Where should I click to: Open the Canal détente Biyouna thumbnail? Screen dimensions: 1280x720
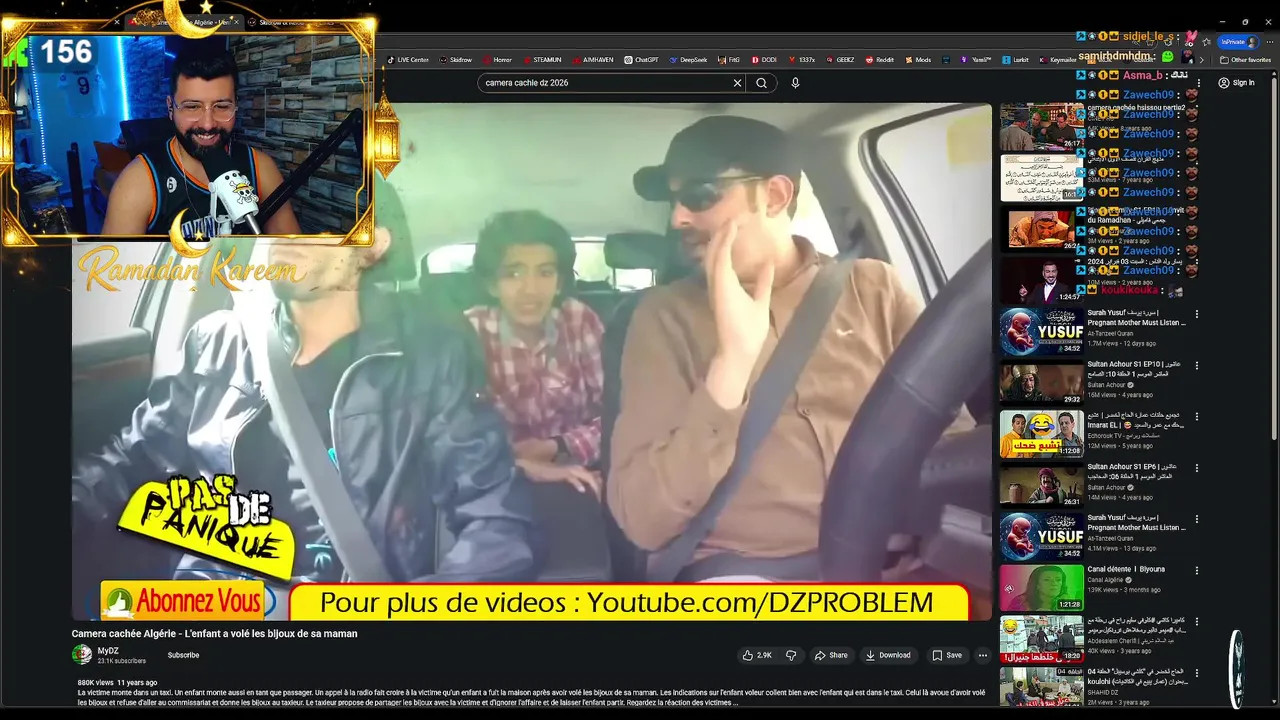1041,588
